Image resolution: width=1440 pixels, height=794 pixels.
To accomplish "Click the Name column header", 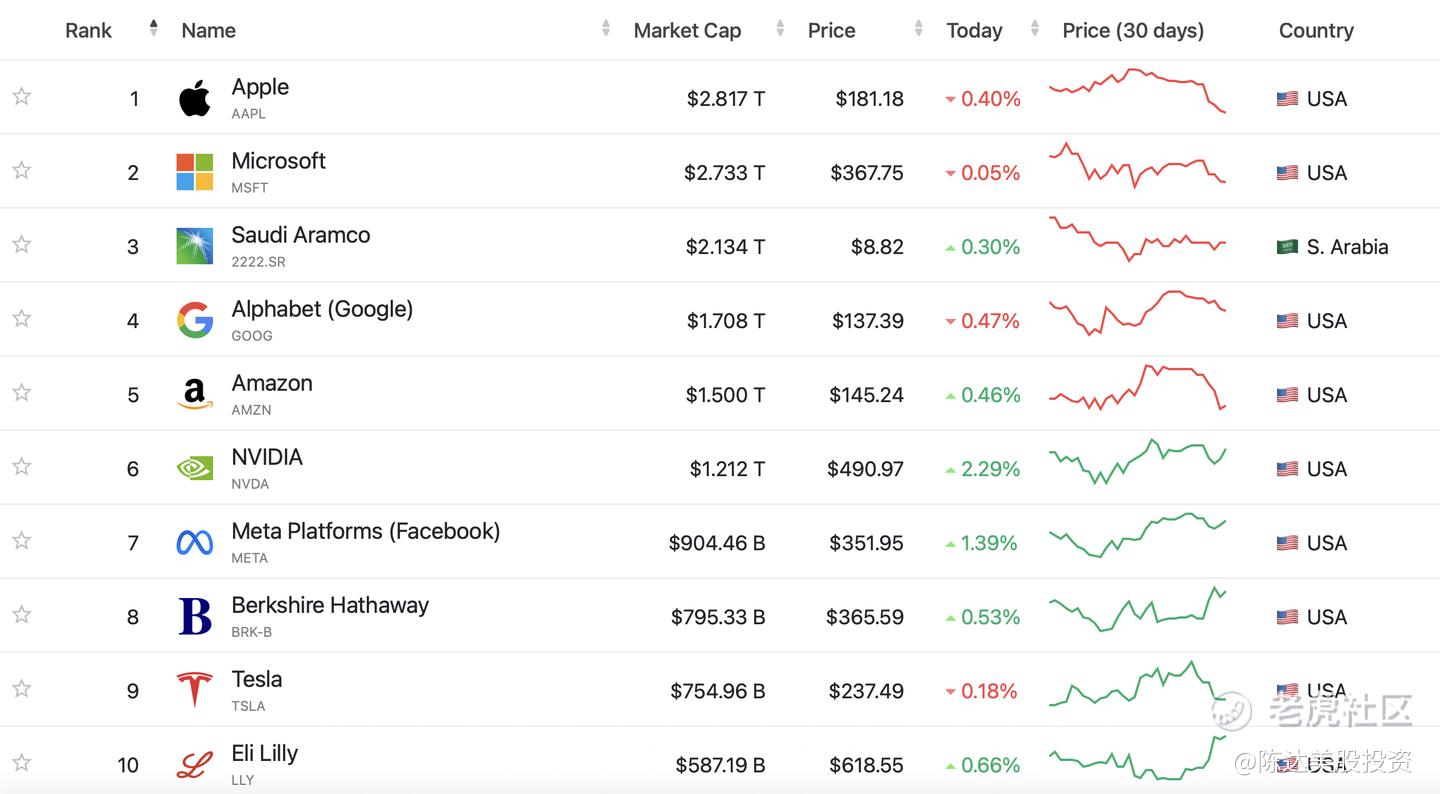I will point(208,31).
